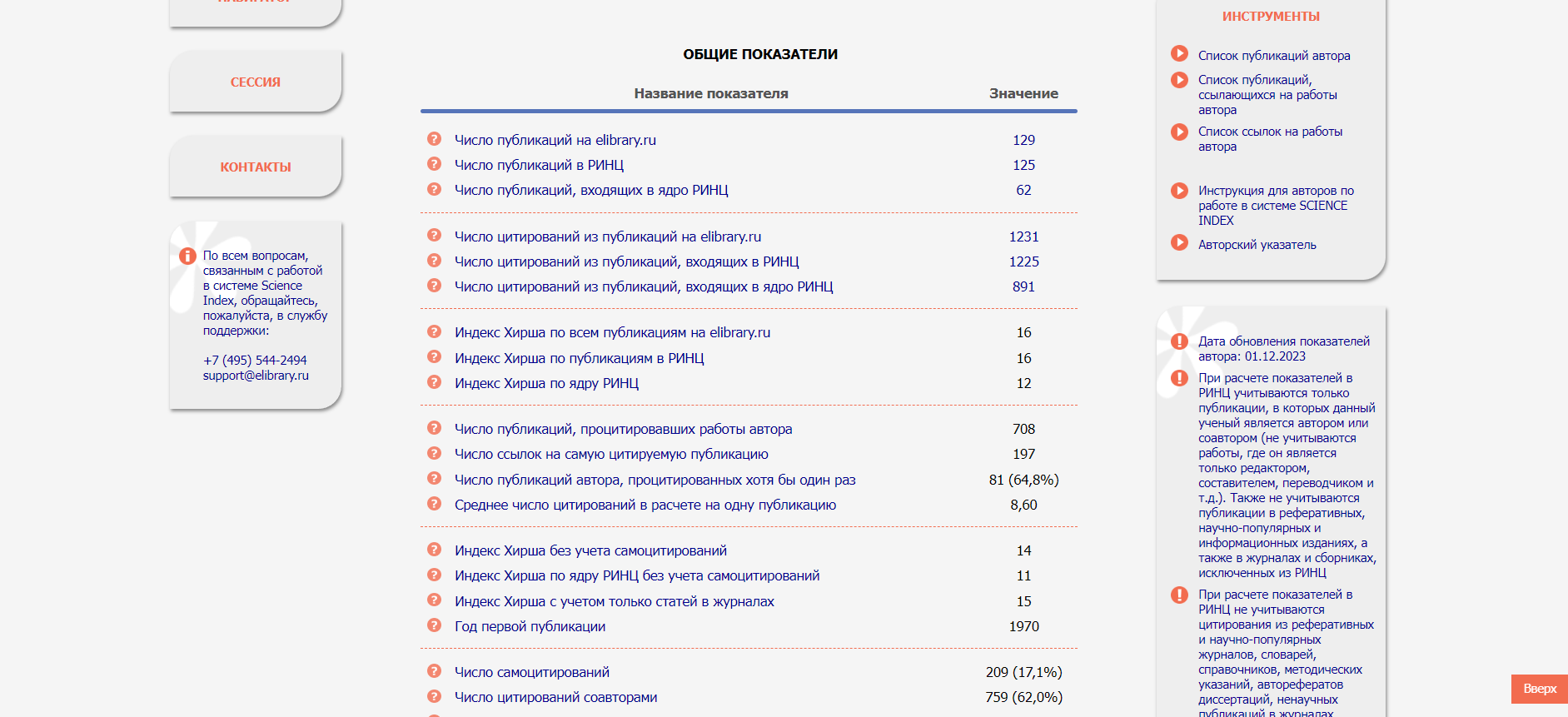The width and height of the screenshot is (1568, 717).
Task: Click 'Год первой публикации' link
Action: (530, 626)
